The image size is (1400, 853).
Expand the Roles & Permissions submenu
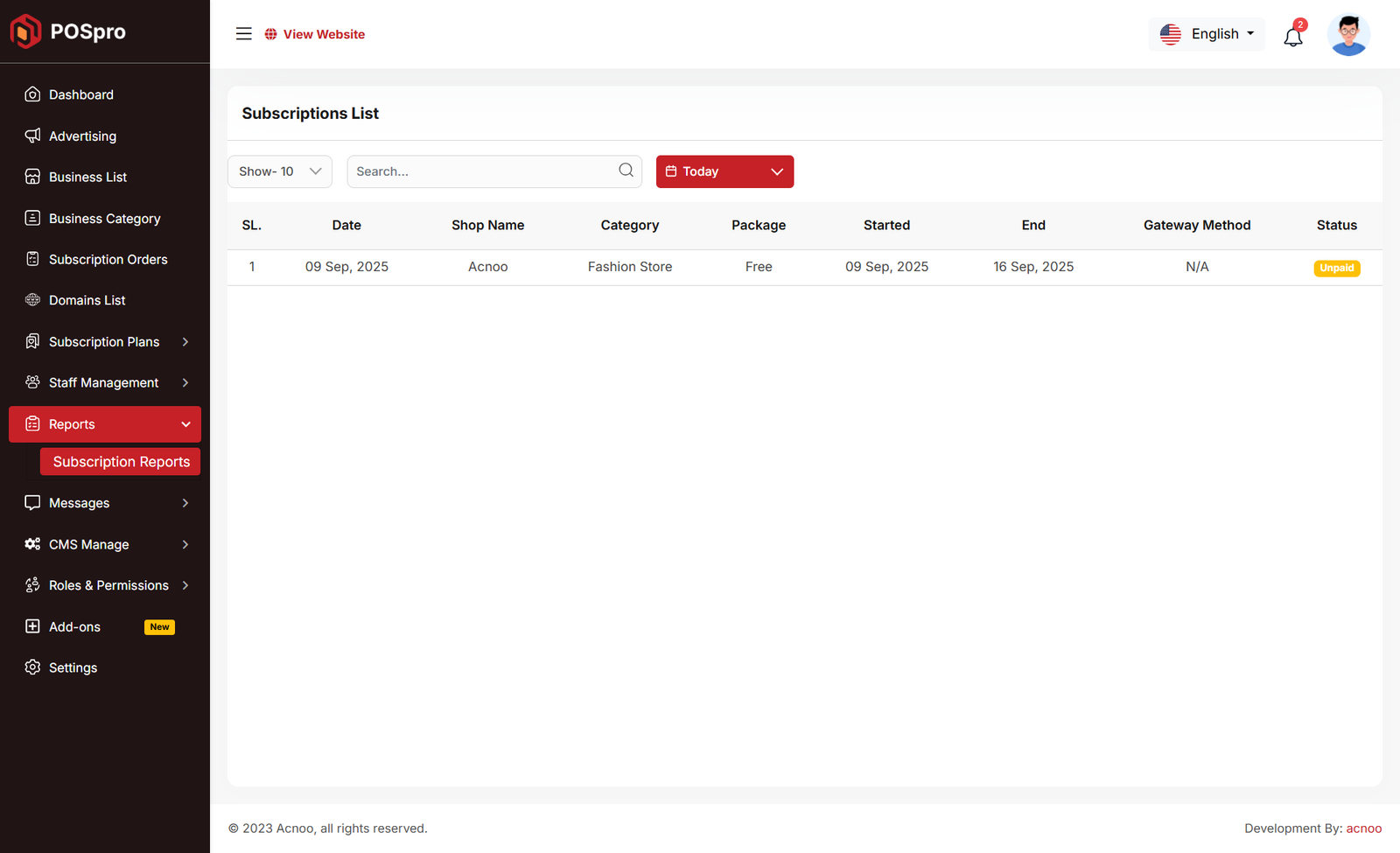[185, 585]
